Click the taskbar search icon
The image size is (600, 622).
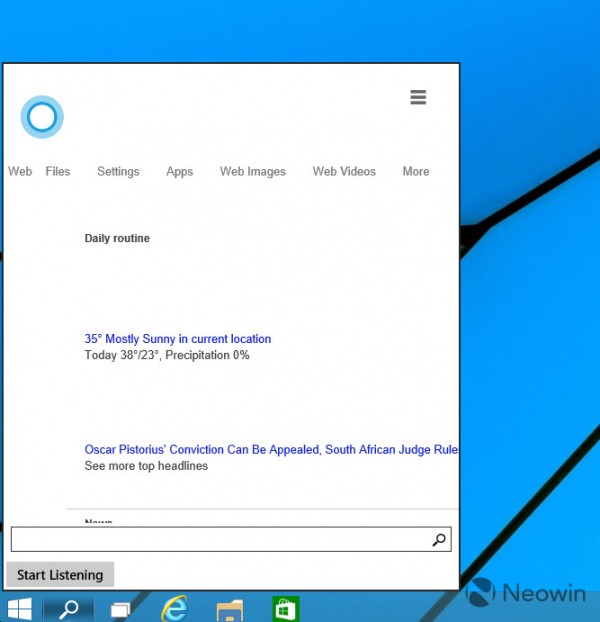point(69,607)
